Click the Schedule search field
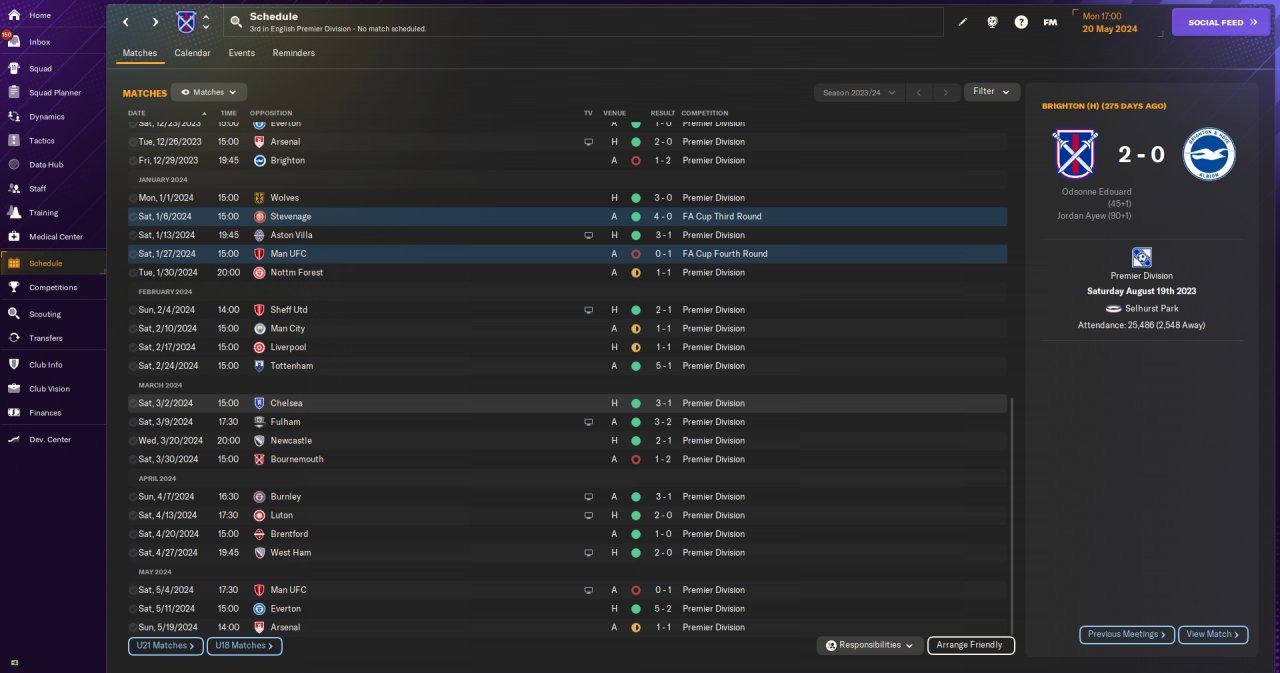This screenshot has width=1280, height=673. click(x=582, y=22)
